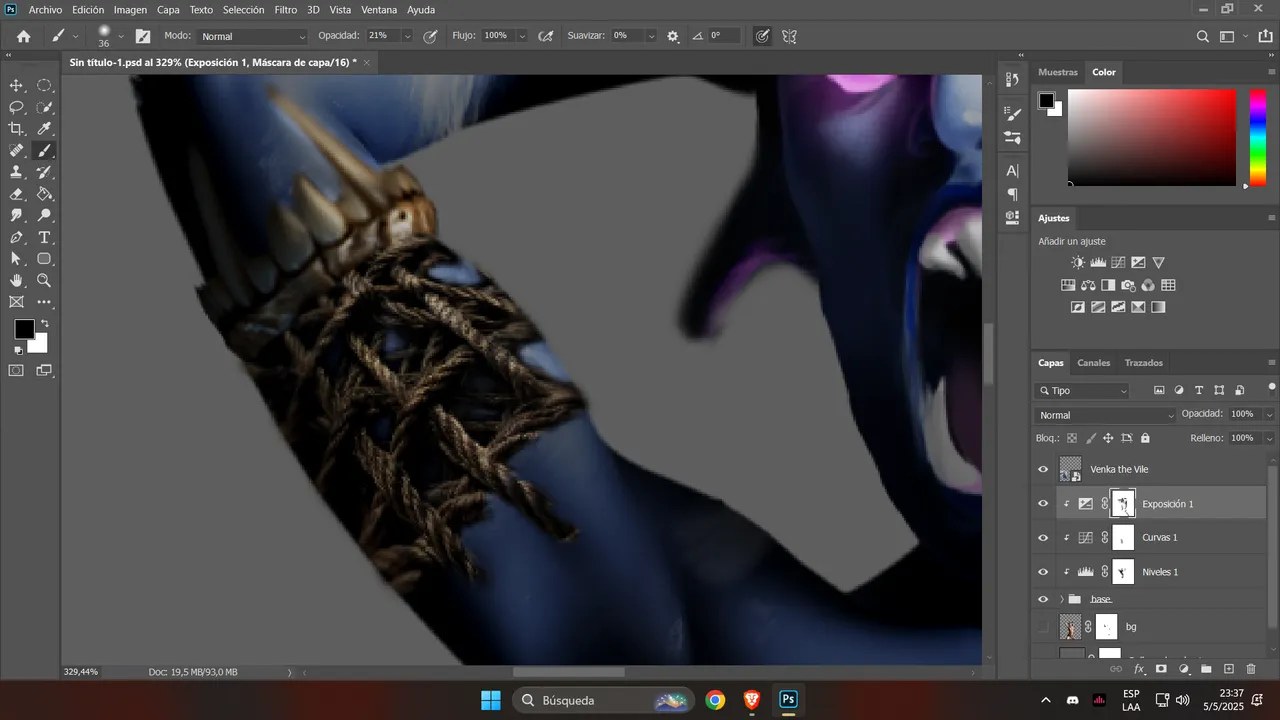
Task: Select the Type tool
Action: point(45,237)
